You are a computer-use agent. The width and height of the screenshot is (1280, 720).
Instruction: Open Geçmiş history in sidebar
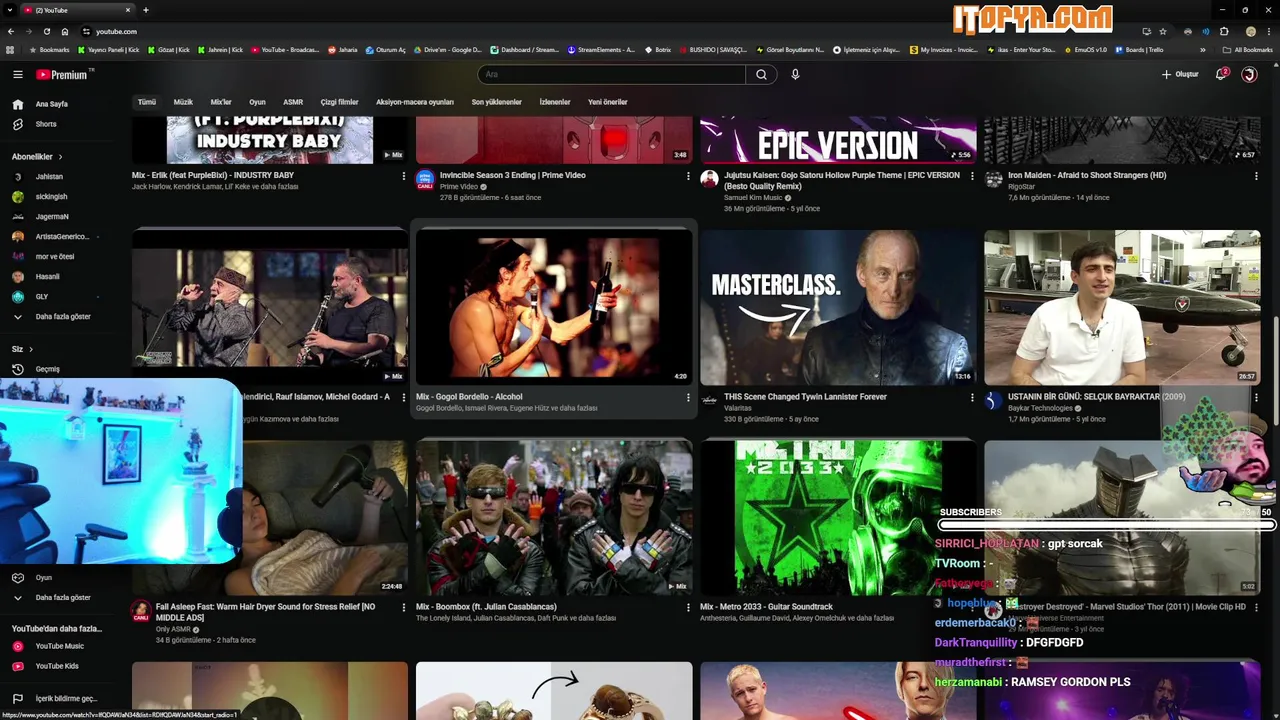[48, 369]
